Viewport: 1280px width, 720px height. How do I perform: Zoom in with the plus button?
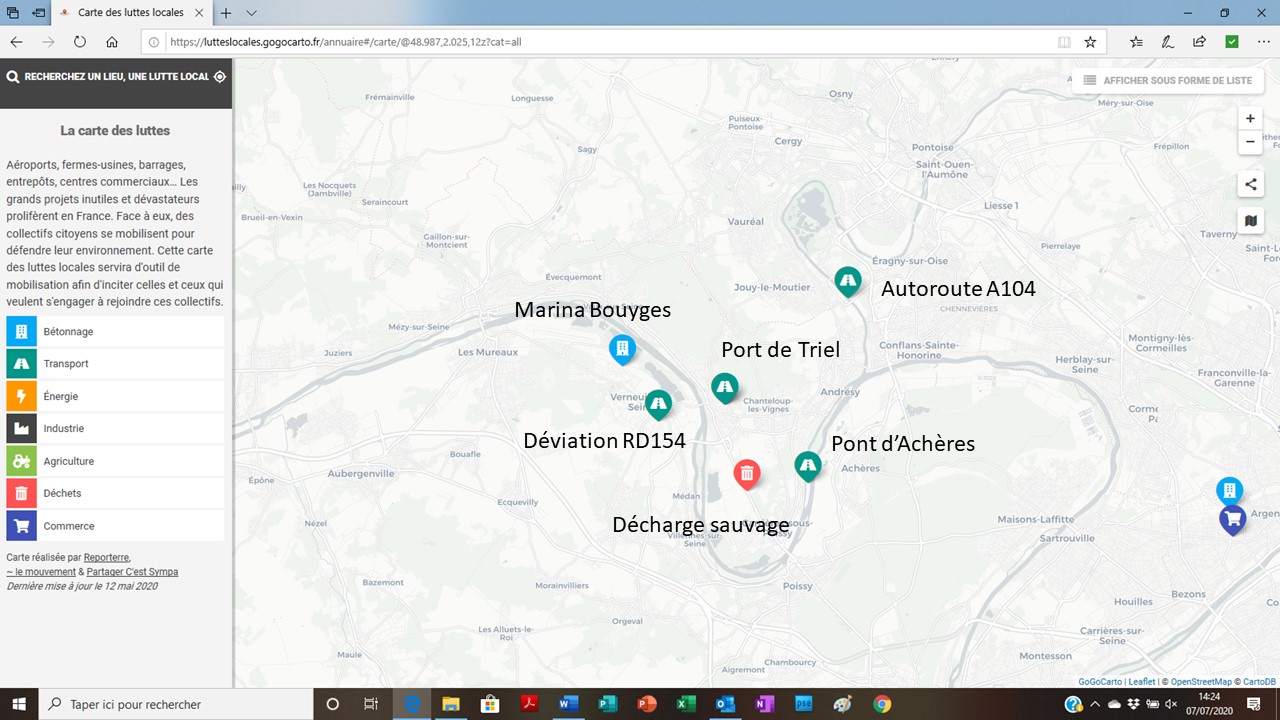click(x=1250, y=118)
